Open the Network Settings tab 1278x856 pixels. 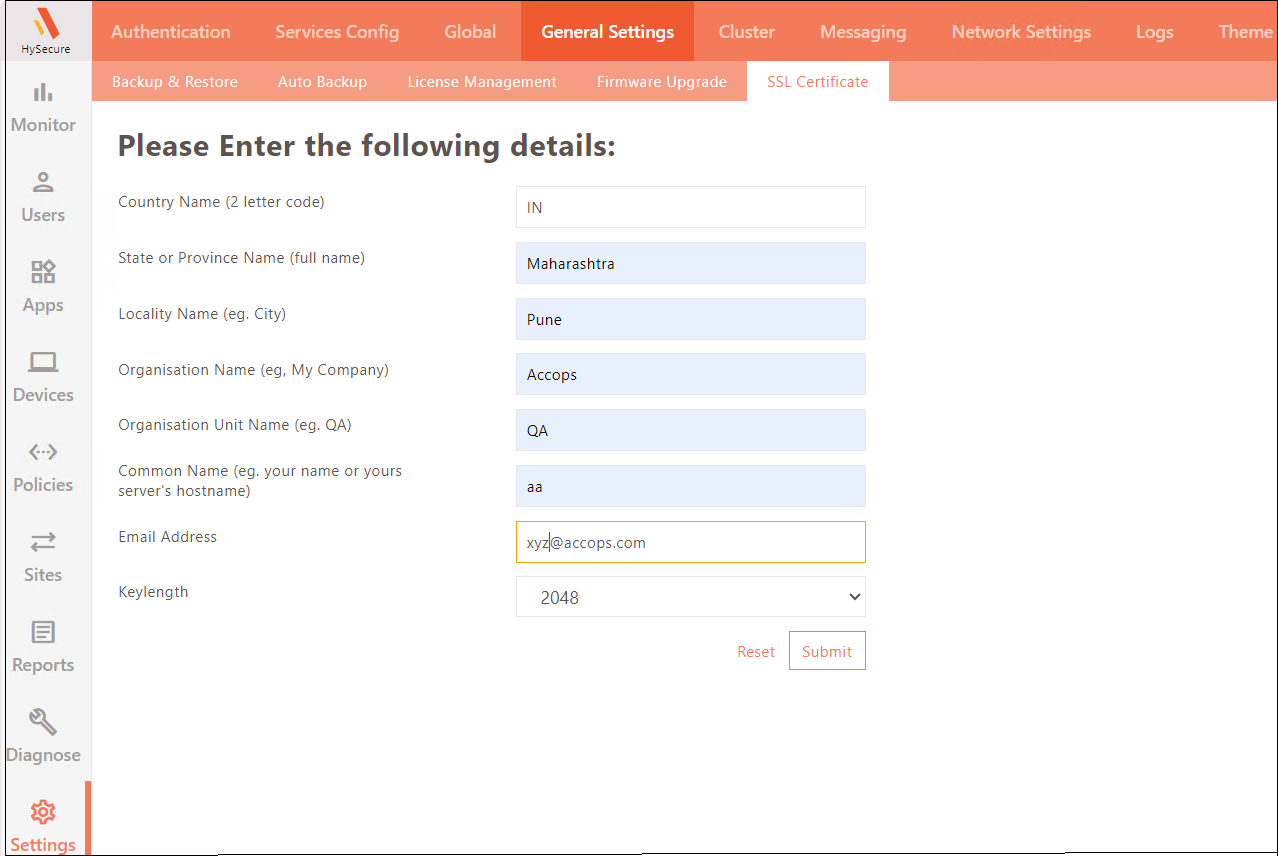(x=1021, y=32)
